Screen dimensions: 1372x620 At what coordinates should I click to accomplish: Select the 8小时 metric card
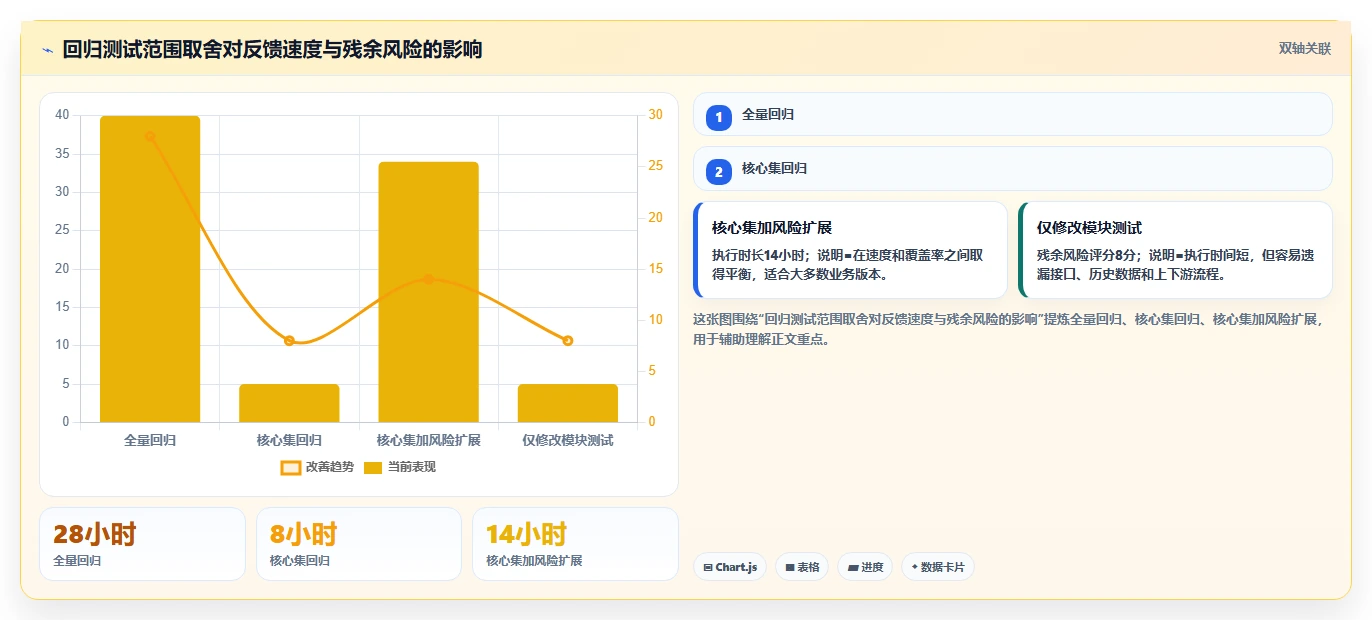tap(359, 544)
